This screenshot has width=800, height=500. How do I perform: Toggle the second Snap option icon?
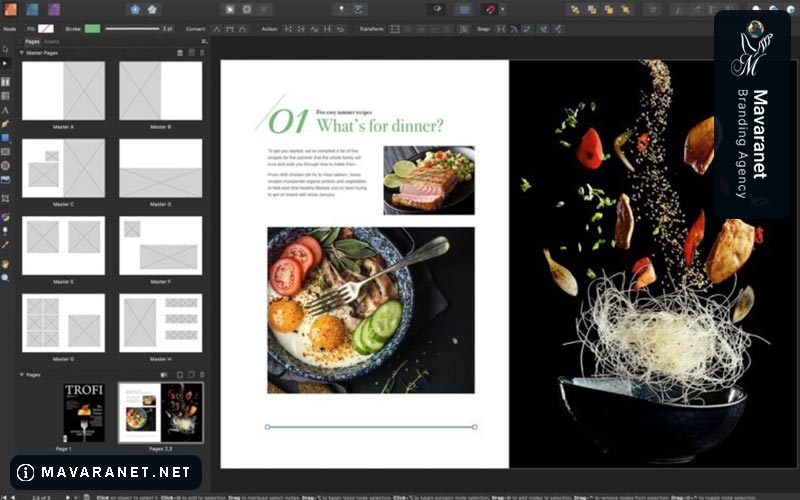[x=514, y=29]
